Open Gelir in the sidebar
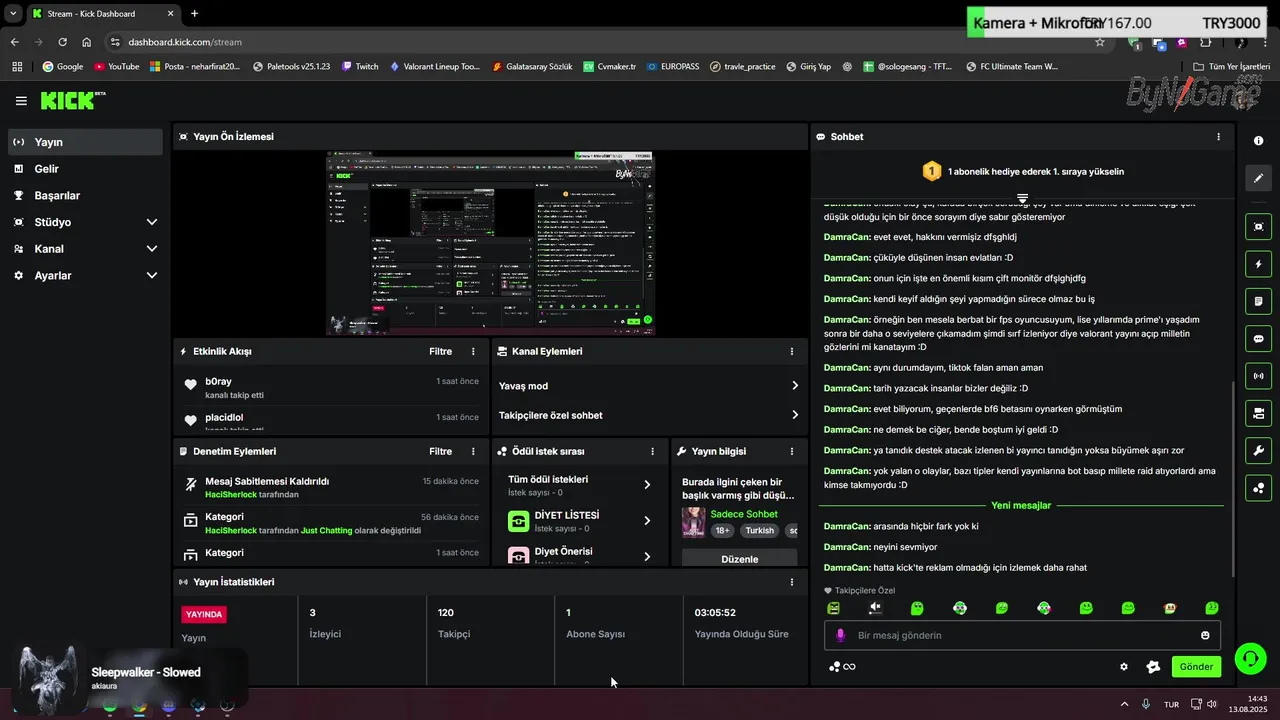Image resolution: width=1280 pixels, height=720 pixels. pos(85,169)
